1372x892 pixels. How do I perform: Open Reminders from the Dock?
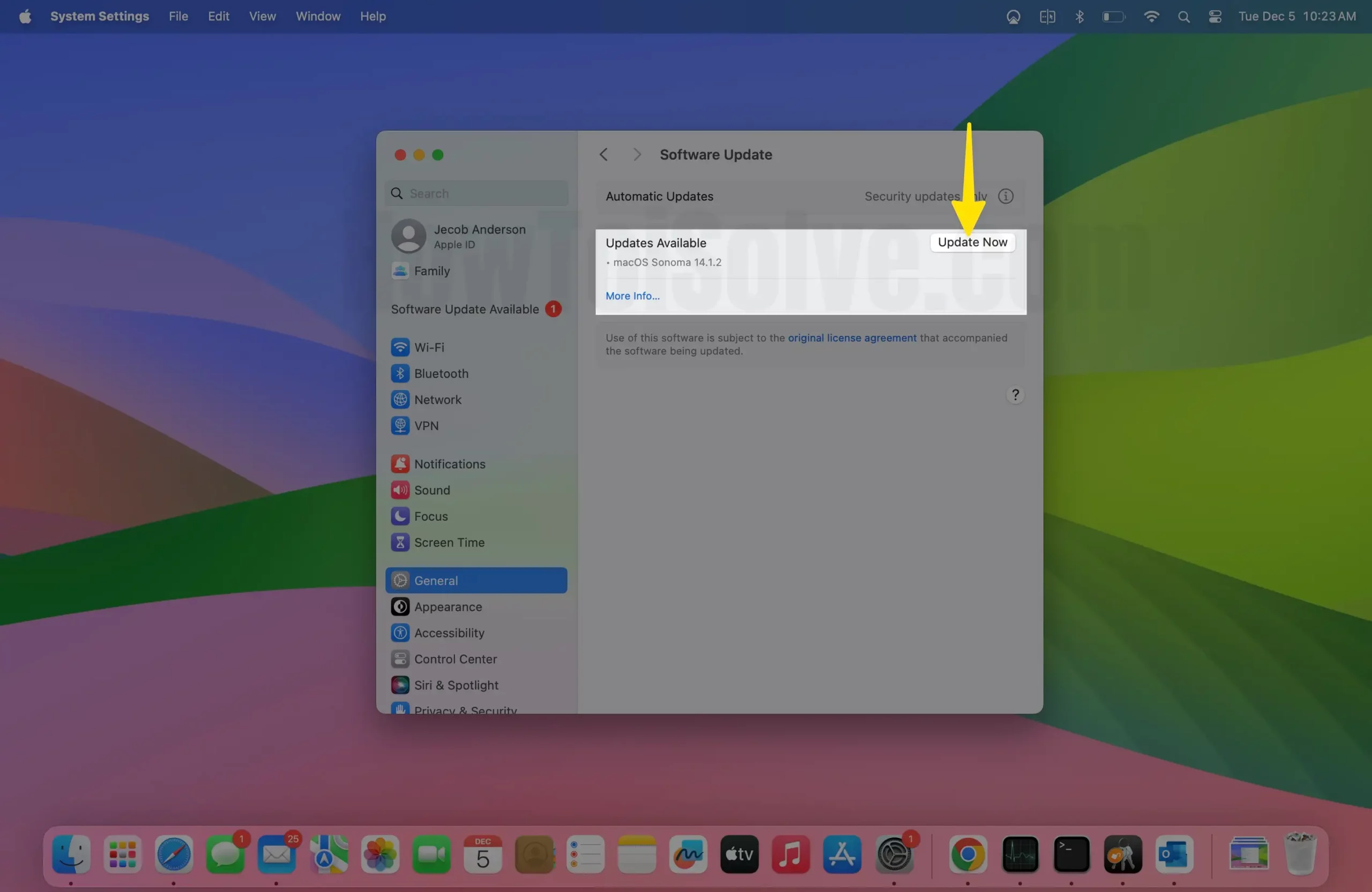click(x=586, y=854)
